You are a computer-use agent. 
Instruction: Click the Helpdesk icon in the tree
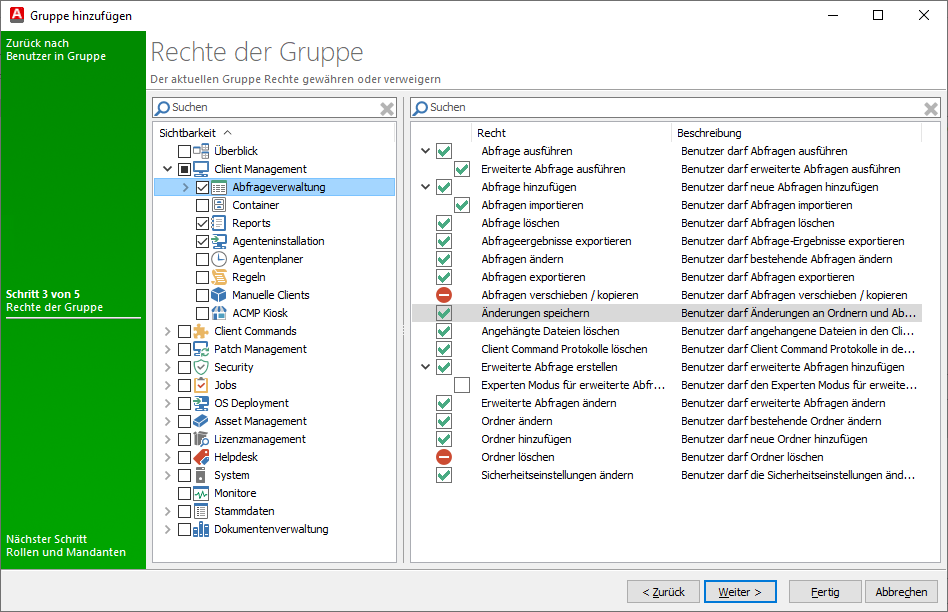[200, 457]
